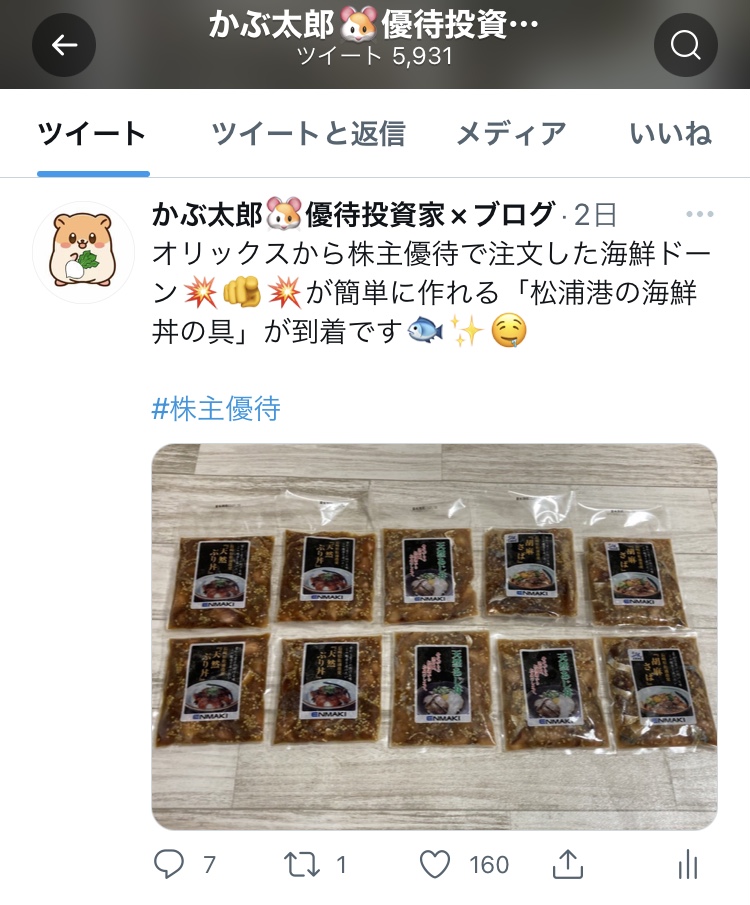Switch to the ツイート tab
This screenshot has height=905, width=750.
coord(92,134)
